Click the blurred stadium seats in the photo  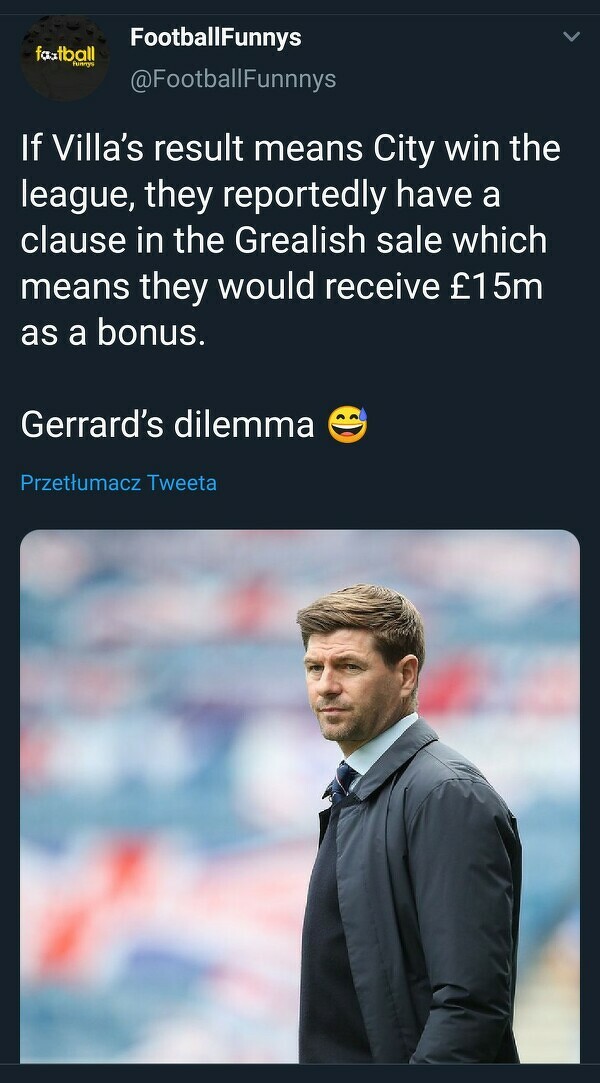[130, 800]
